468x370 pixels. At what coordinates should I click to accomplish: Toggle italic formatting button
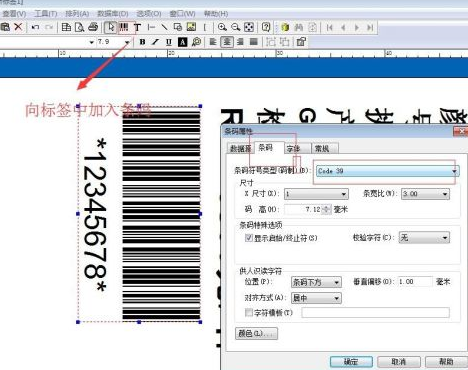coord(155,42)
